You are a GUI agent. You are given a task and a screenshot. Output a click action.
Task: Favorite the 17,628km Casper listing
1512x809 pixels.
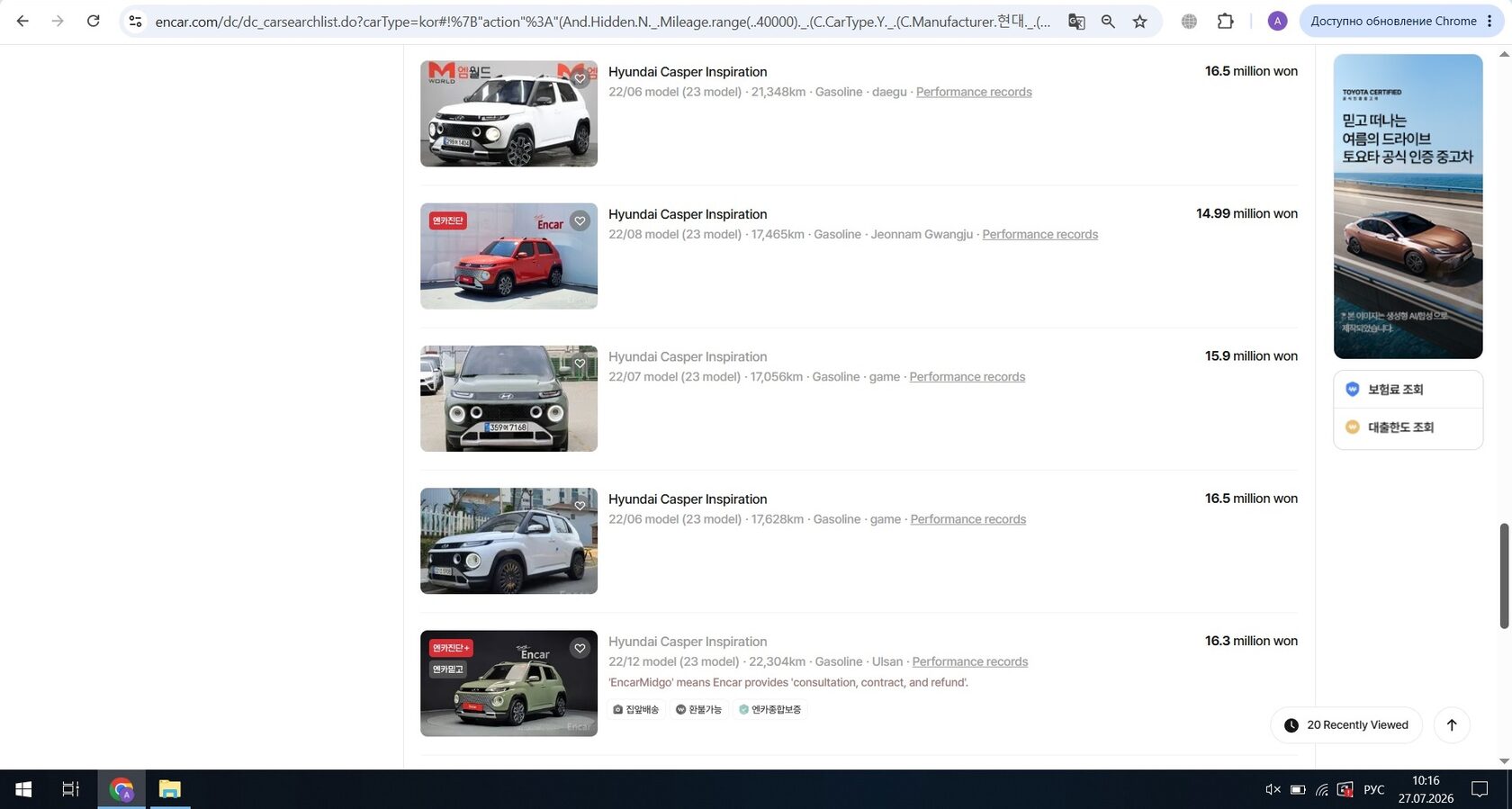(580, 506)
